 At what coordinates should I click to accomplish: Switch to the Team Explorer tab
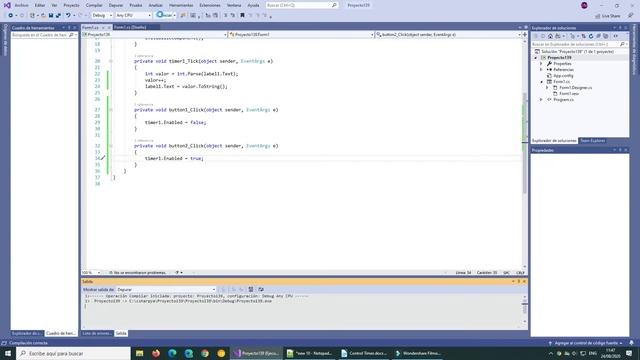(x=592, y=141)
